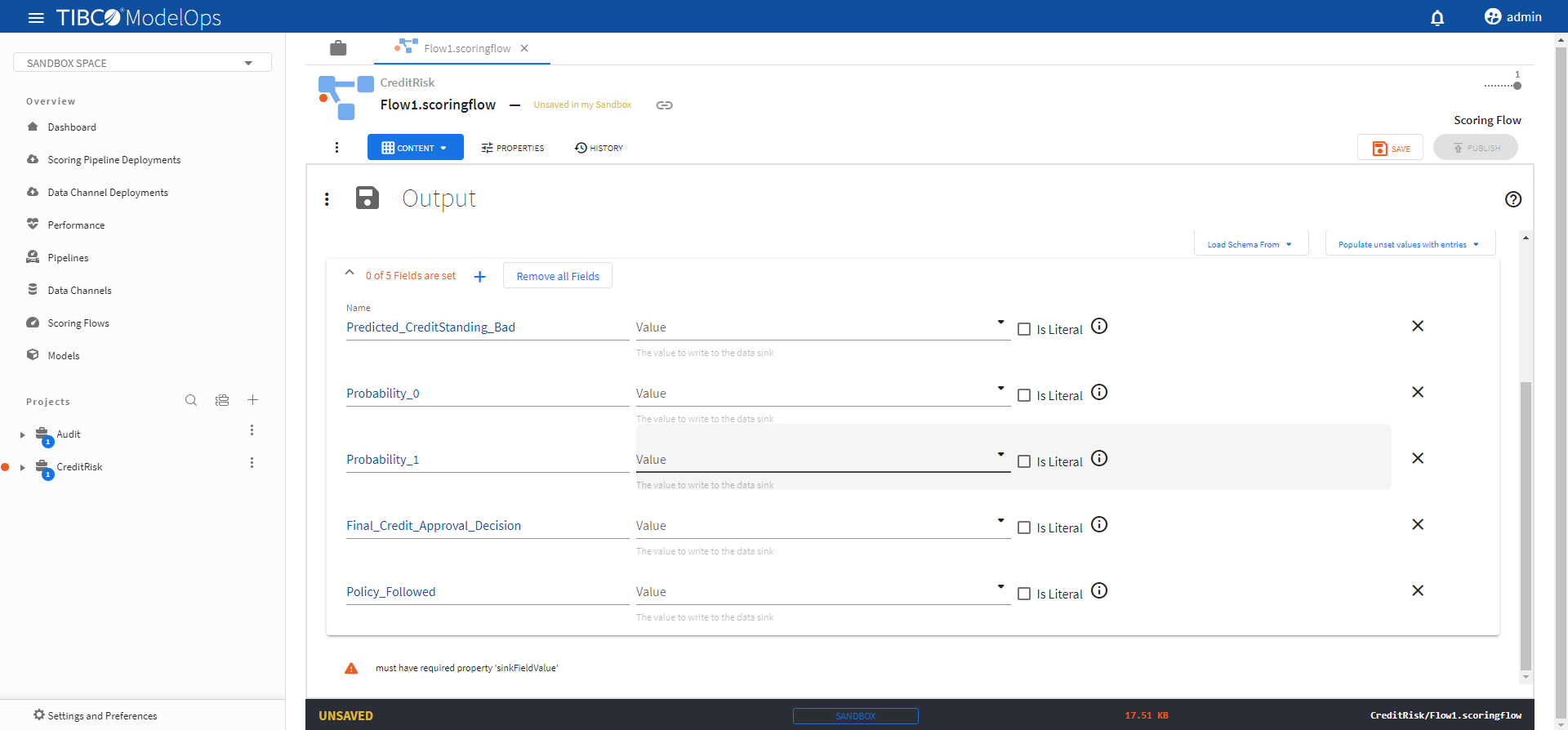This screenshot has width=1568, height=730.
Task: Expand the Audit project tree
Action: 23,435
